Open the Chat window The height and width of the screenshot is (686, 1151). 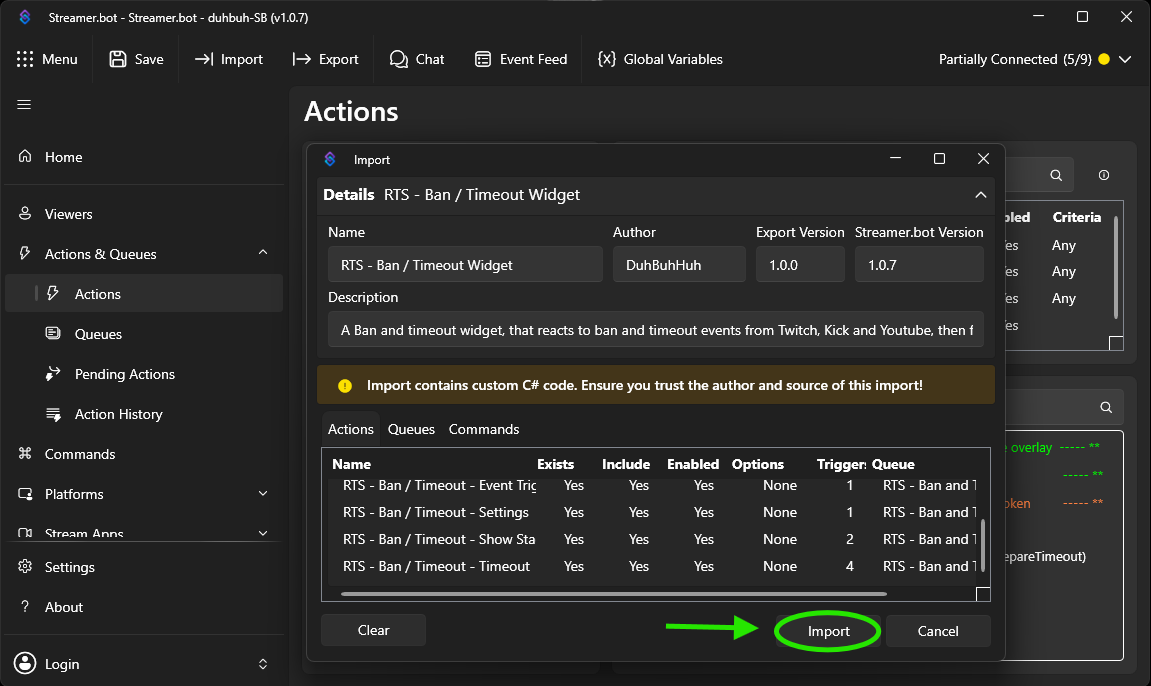417,59
